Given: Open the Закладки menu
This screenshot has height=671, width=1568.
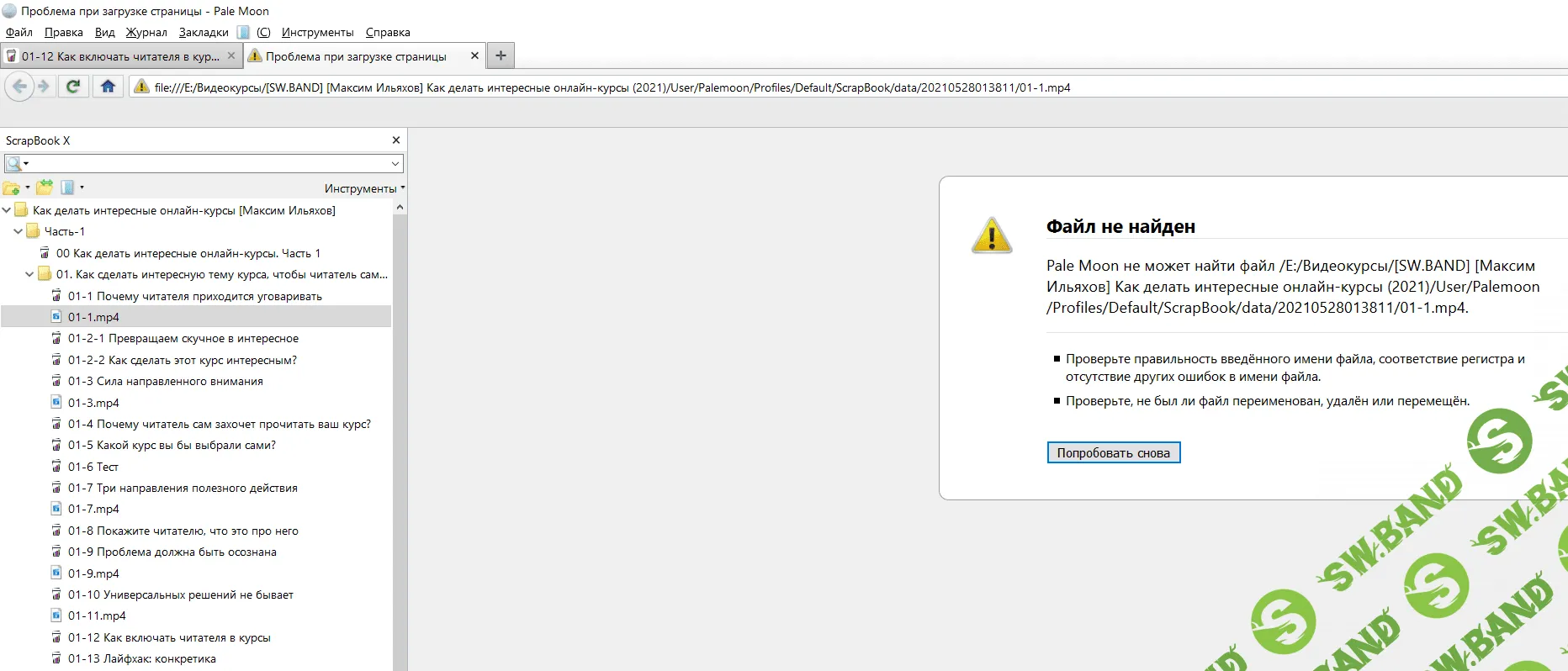Looking at the screenshot, I should pos(204,33).
